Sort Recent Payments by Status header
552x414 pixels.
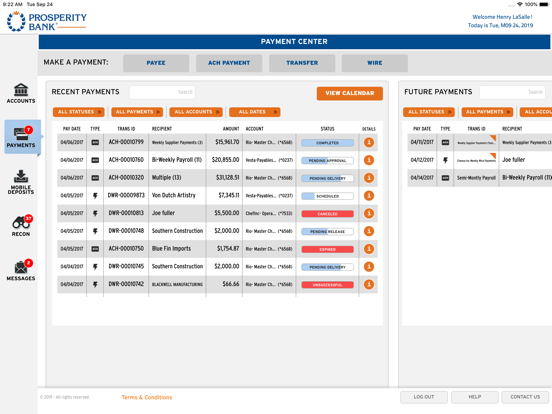tap(327, 129)
